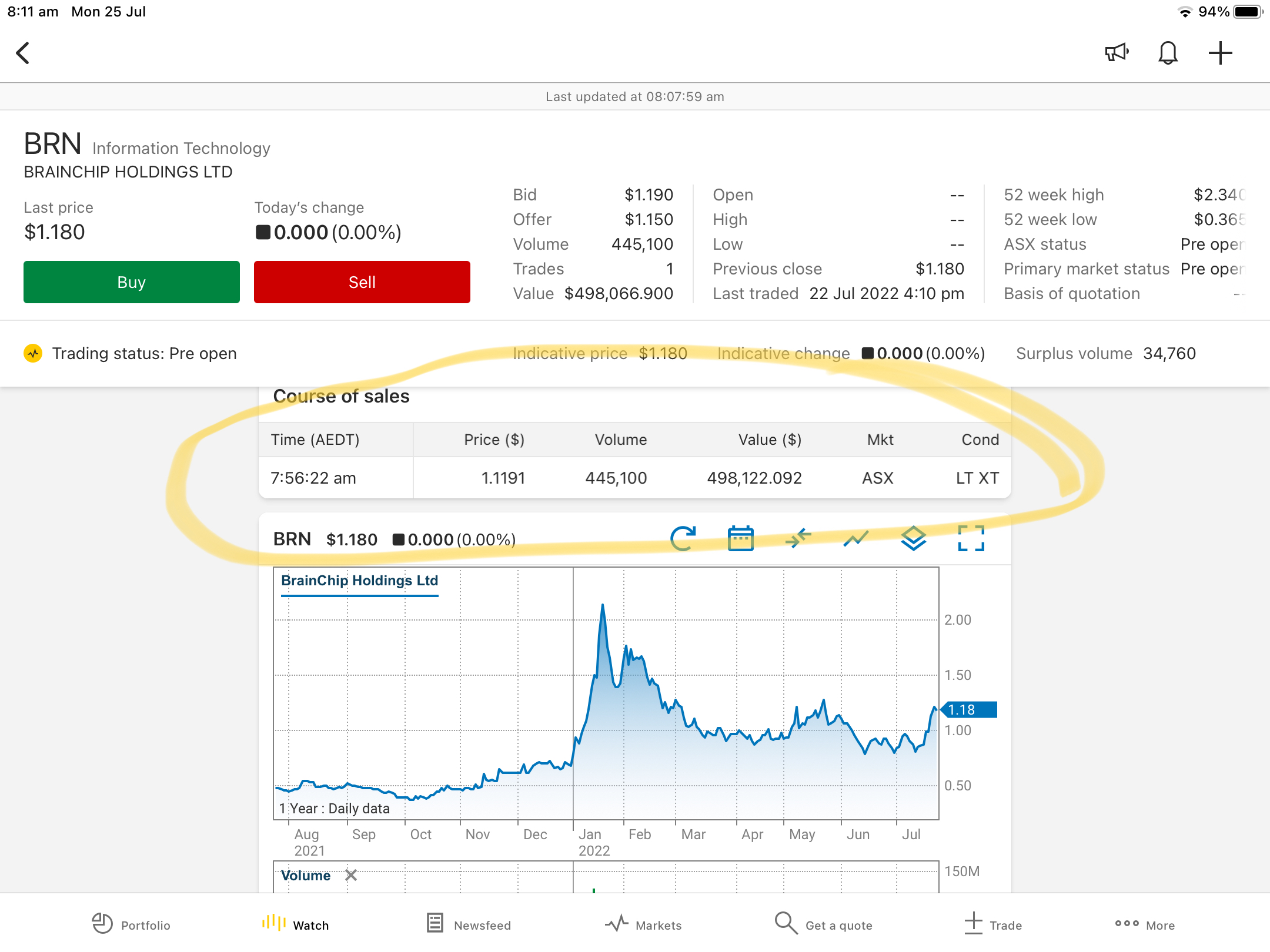Tap the Last updated timestamp bar

[635, 96]
